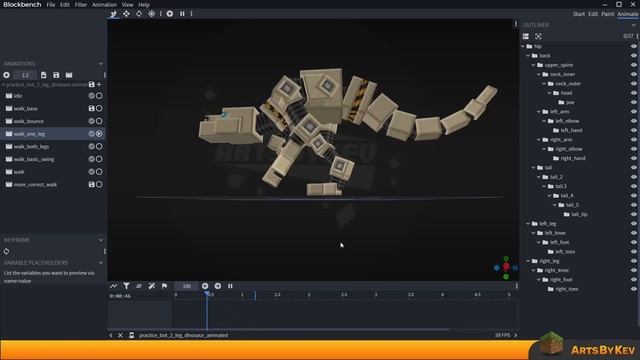Open the Animation menu
Screen dimensions: 640x360
point(104,5)
